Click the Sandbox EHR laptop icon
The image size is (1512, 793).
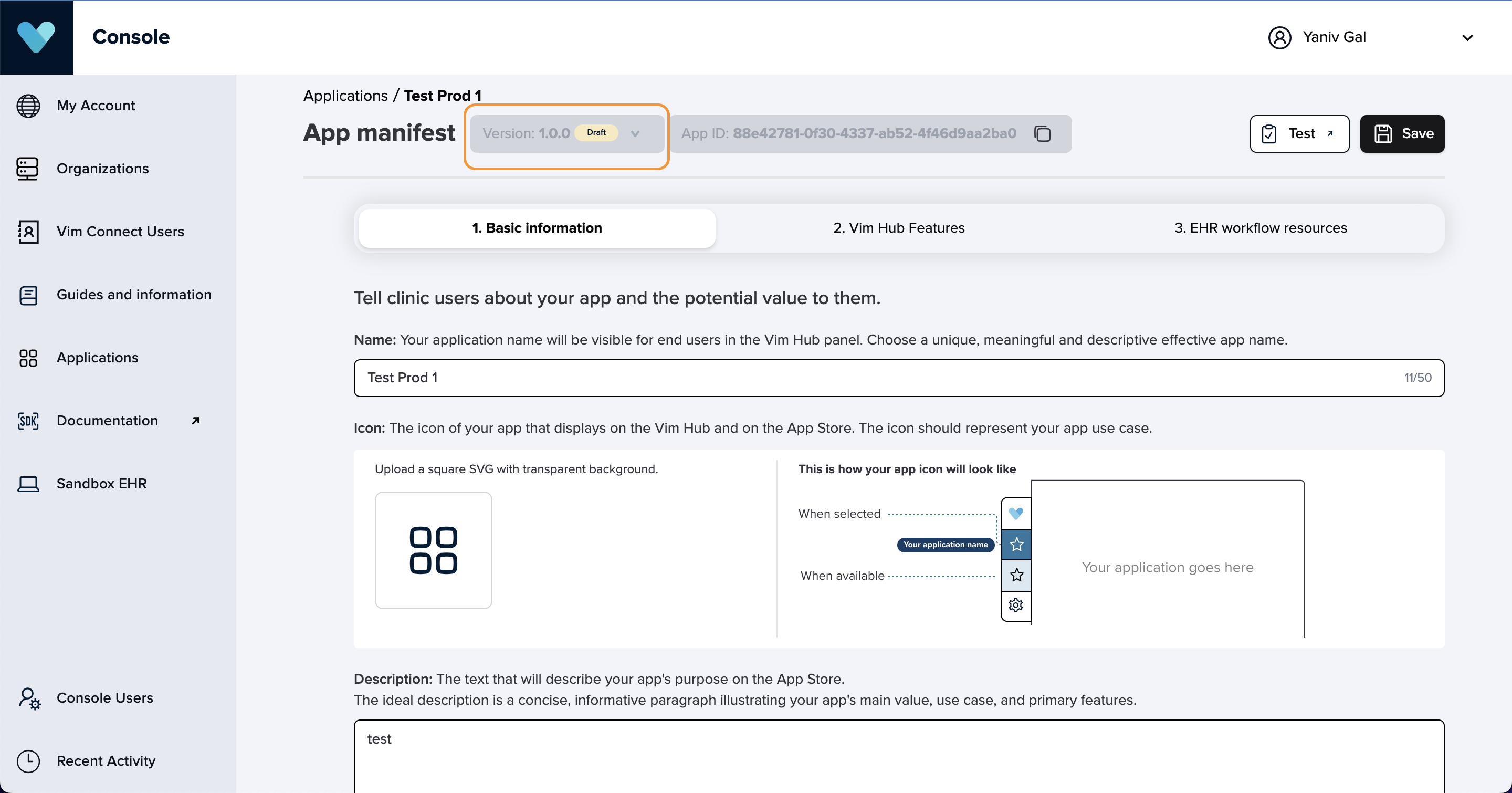coord(28,484)
